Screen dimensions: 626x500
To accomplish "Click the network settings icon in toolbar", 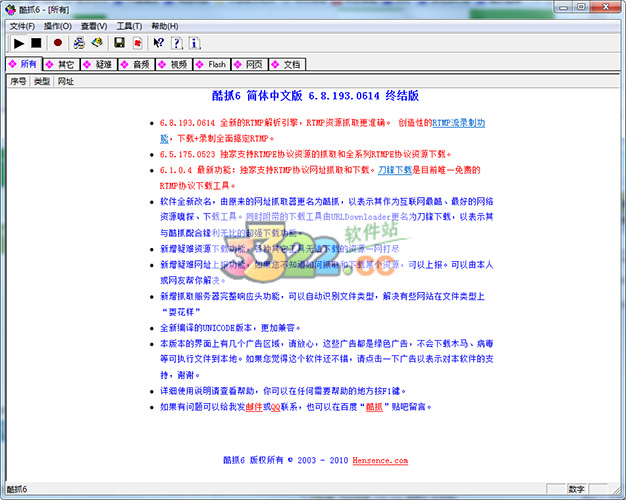I will (x=79, y=43).
